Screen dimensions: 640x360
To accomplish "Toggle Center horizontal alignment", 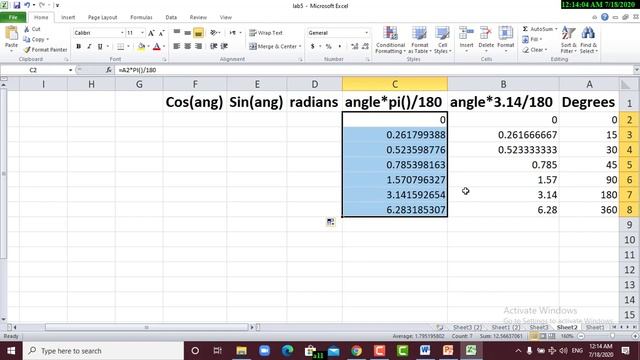I will pyautogui.click(x=187, y=46).
